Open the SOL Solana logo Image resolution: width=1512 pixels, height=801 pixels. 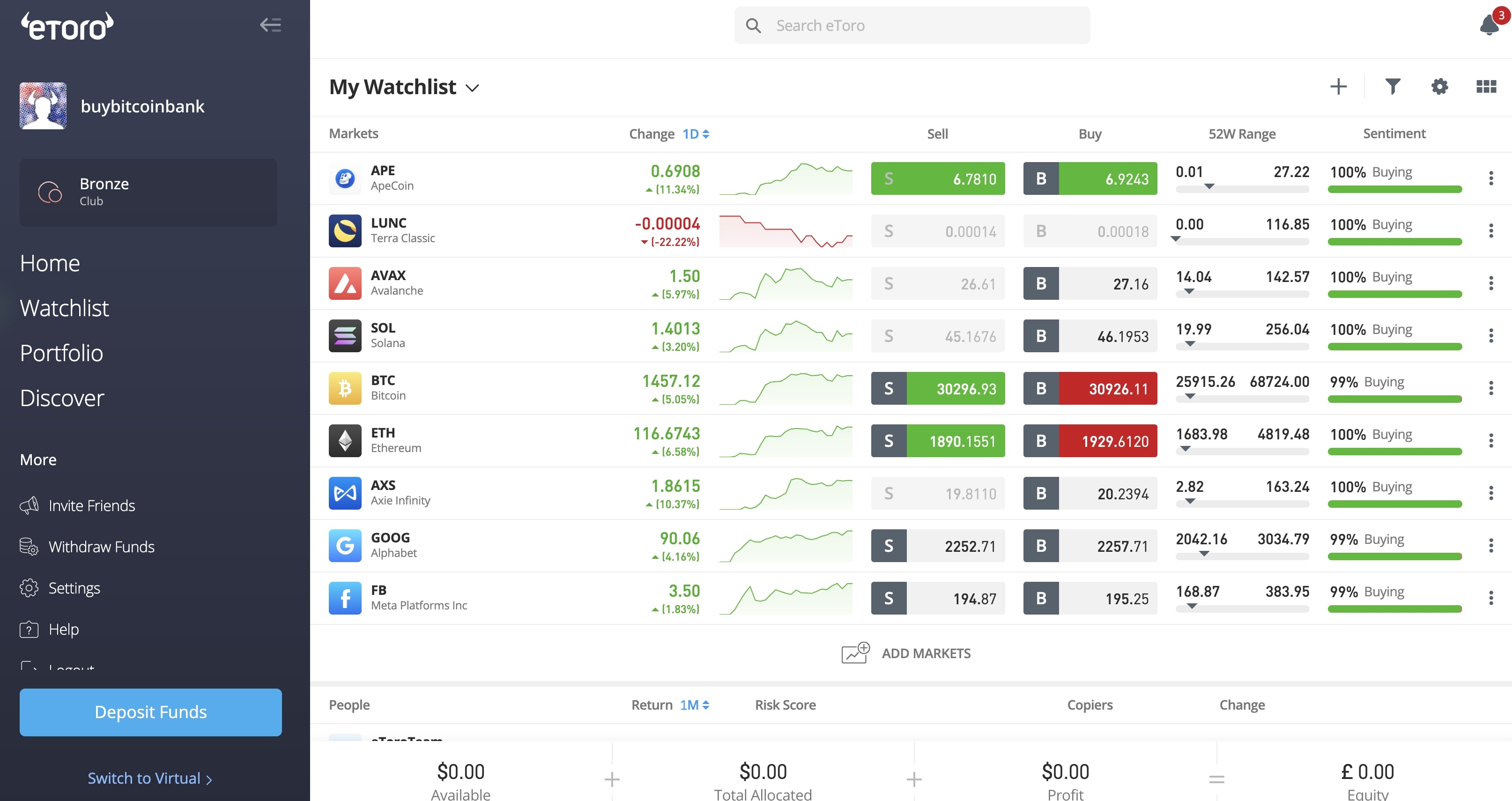345,336
